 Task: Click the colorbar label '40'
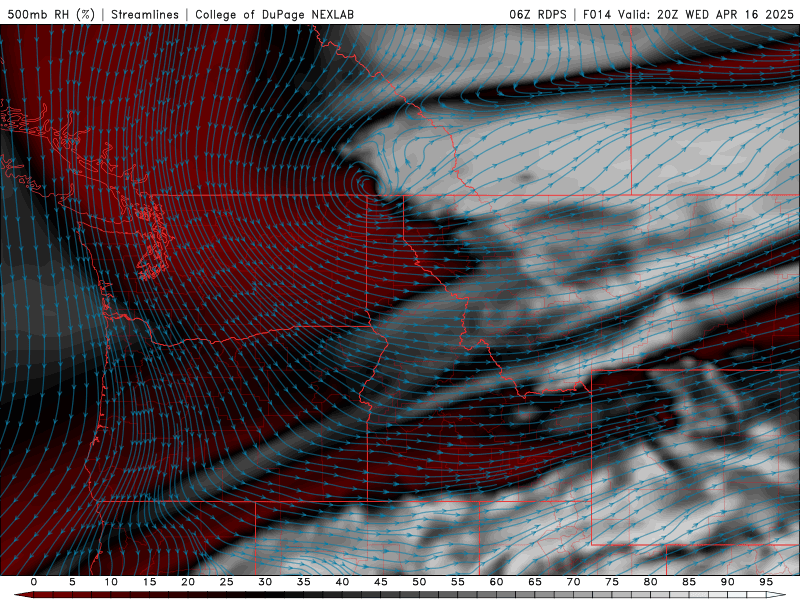[x=342, y=582]
